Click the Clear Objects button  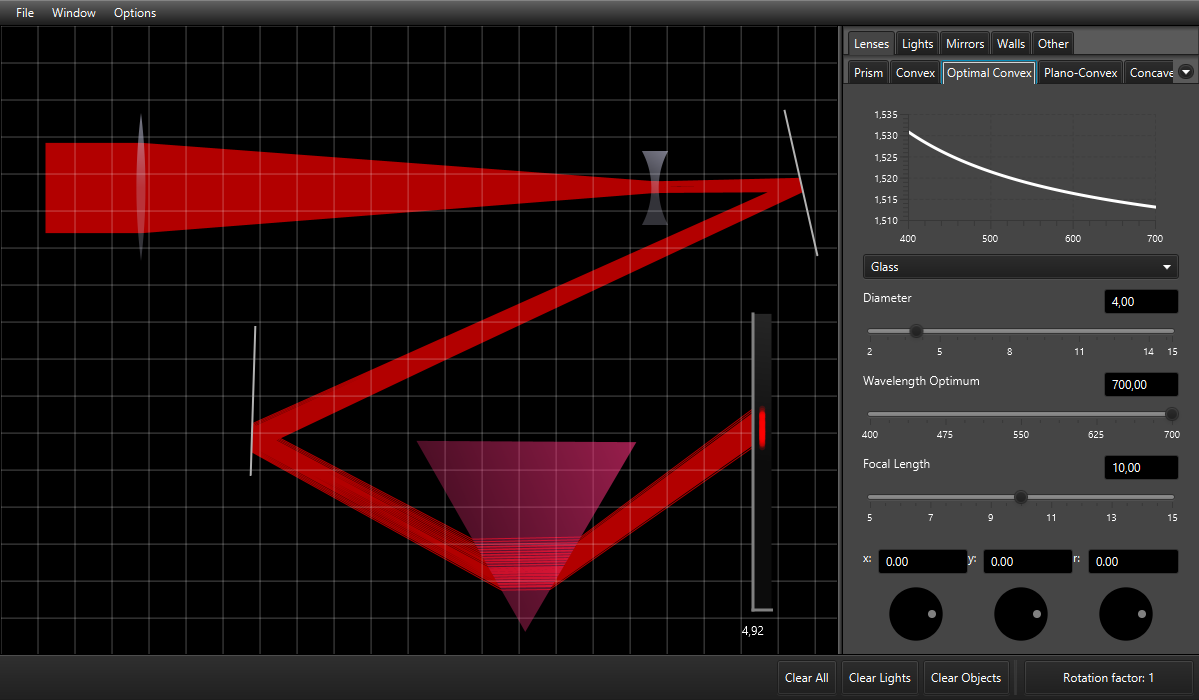coord(966,677)
